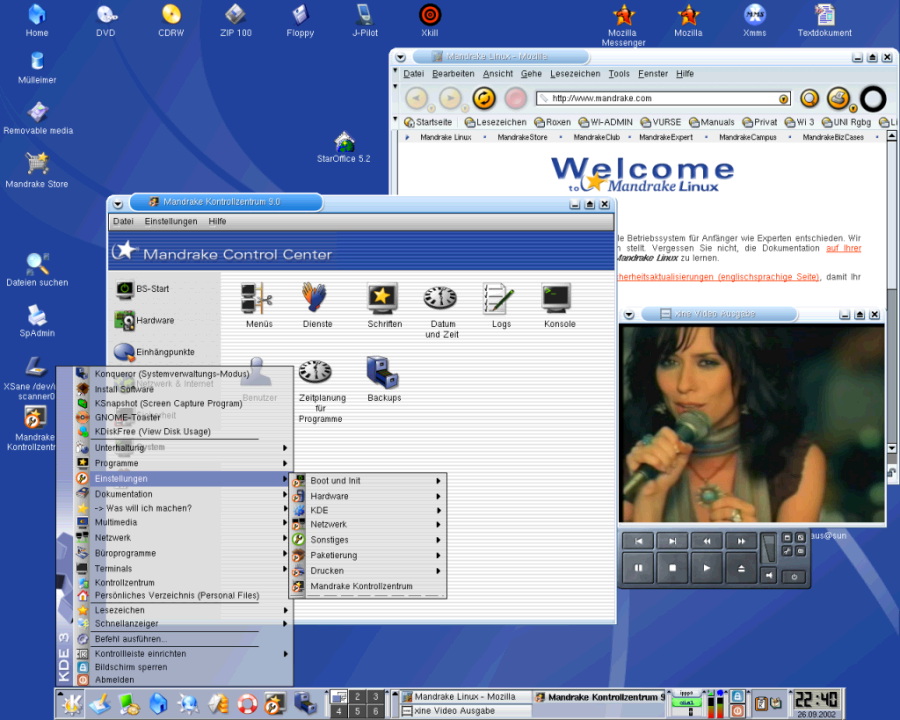Click the xine rewind button

[x=707, y=541]
